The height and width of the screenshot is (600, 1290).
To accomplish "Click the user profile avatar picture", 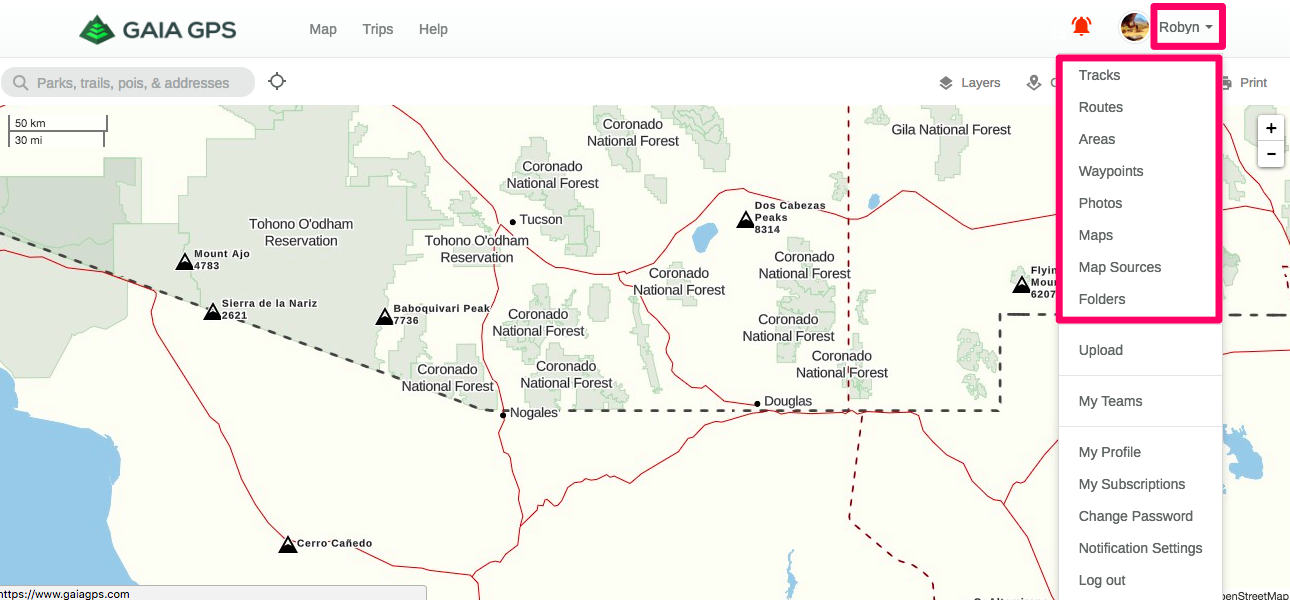I will [1134, 27].
